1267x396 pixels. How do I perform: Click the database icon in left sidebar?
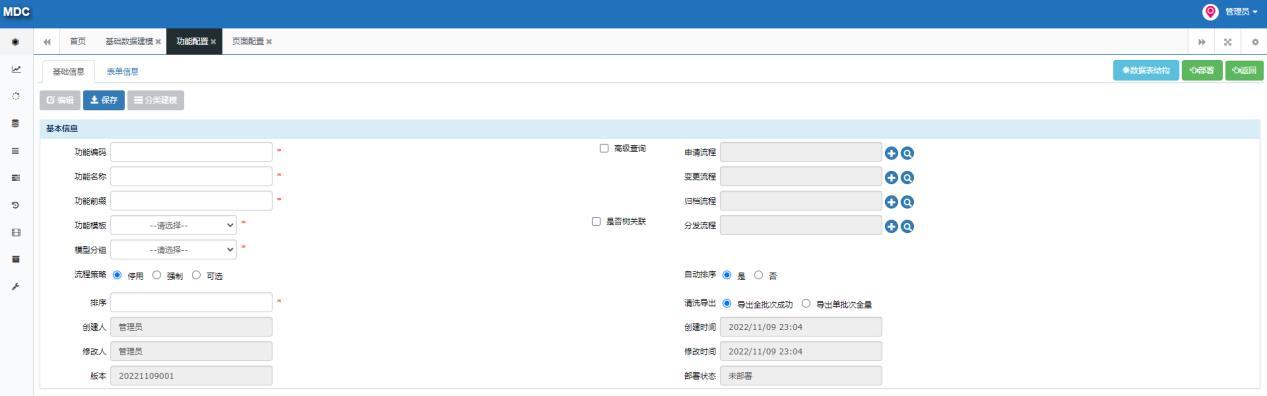click(15, 123)
